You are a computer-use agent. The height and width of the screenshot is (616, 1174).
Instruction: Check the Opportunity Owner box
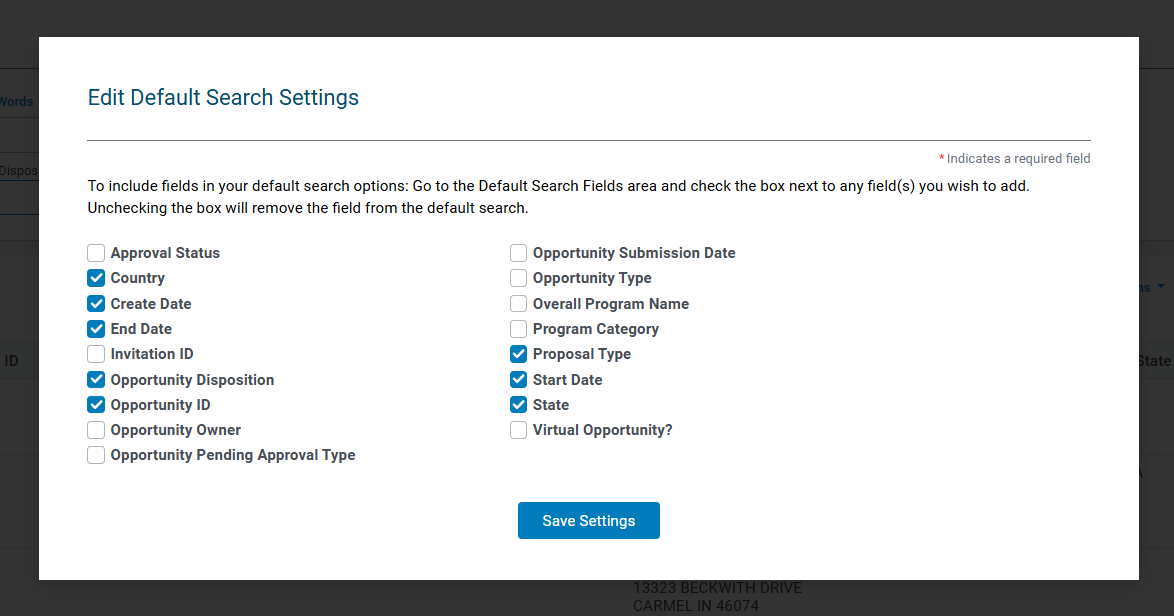pyautogui.click(x=96, y=430)
